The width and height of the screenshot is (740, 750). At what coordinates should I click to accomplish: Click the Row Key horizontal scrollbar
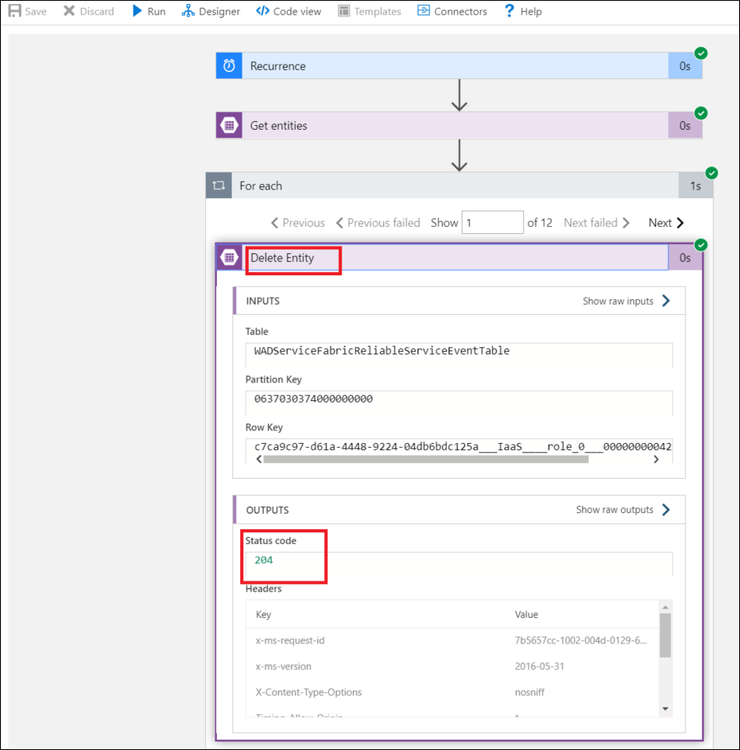426,459
